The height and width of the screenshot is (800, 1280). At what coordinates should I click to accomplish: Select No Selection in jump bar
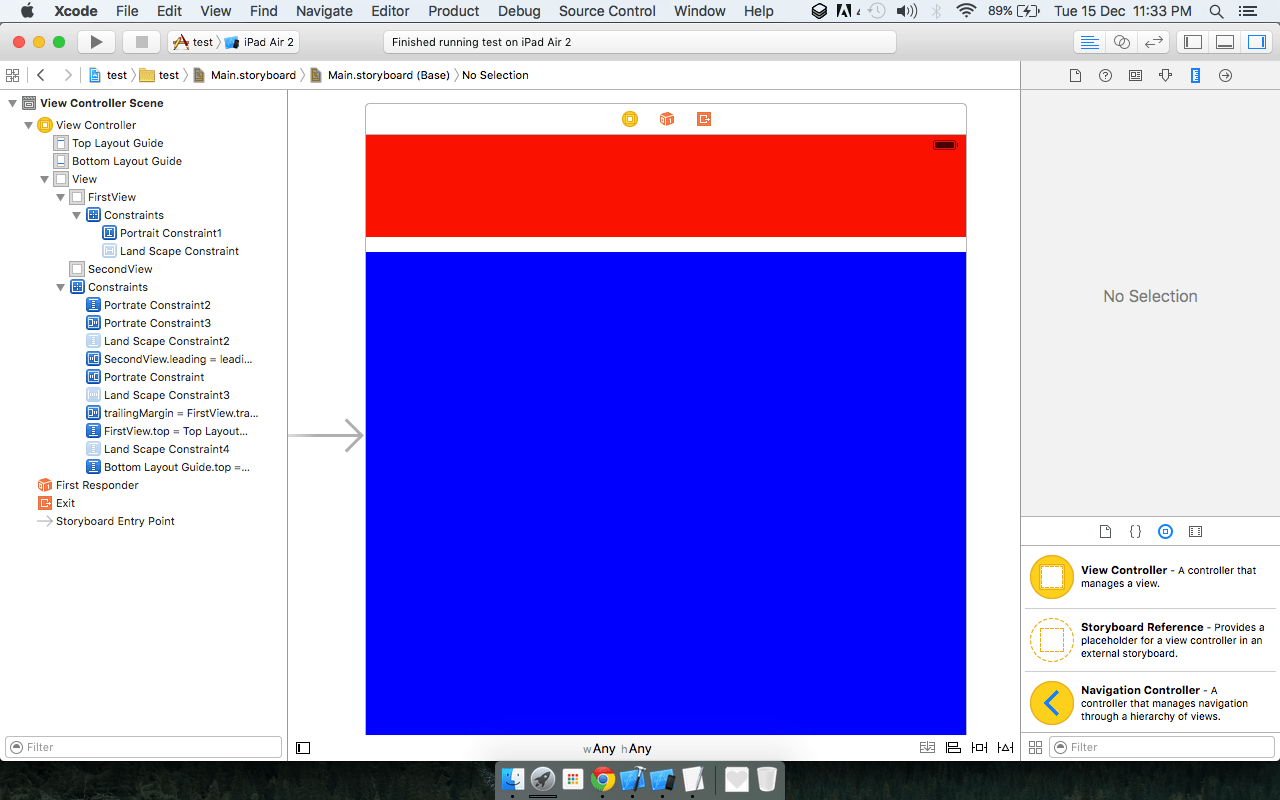click(x=495, y=75)
